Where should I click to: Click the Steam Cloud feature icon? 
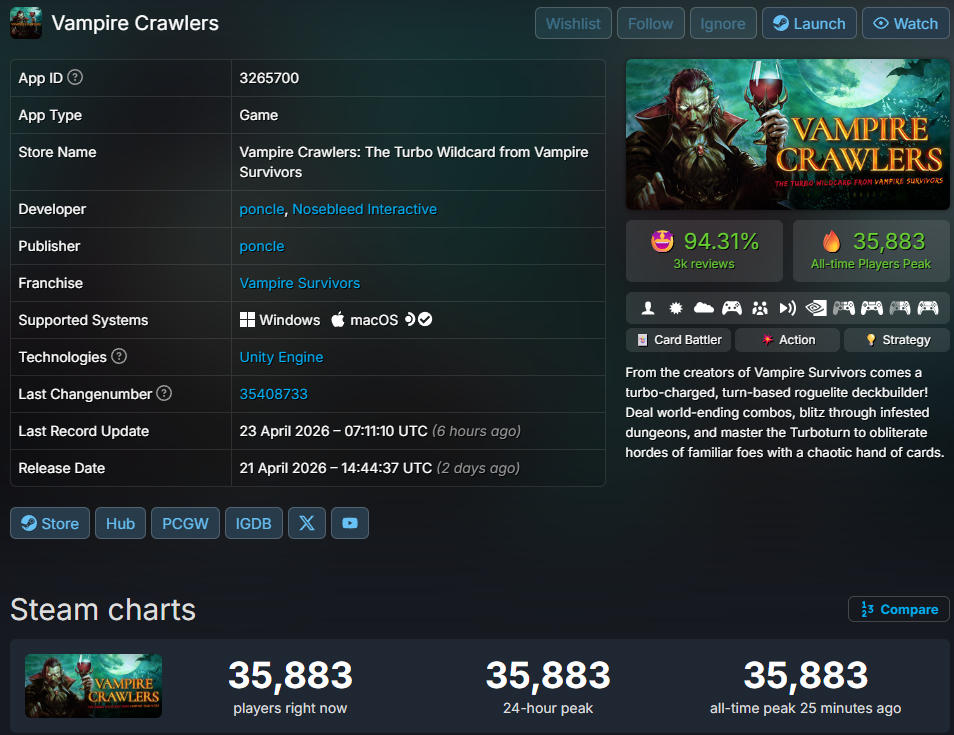point(703,308)
